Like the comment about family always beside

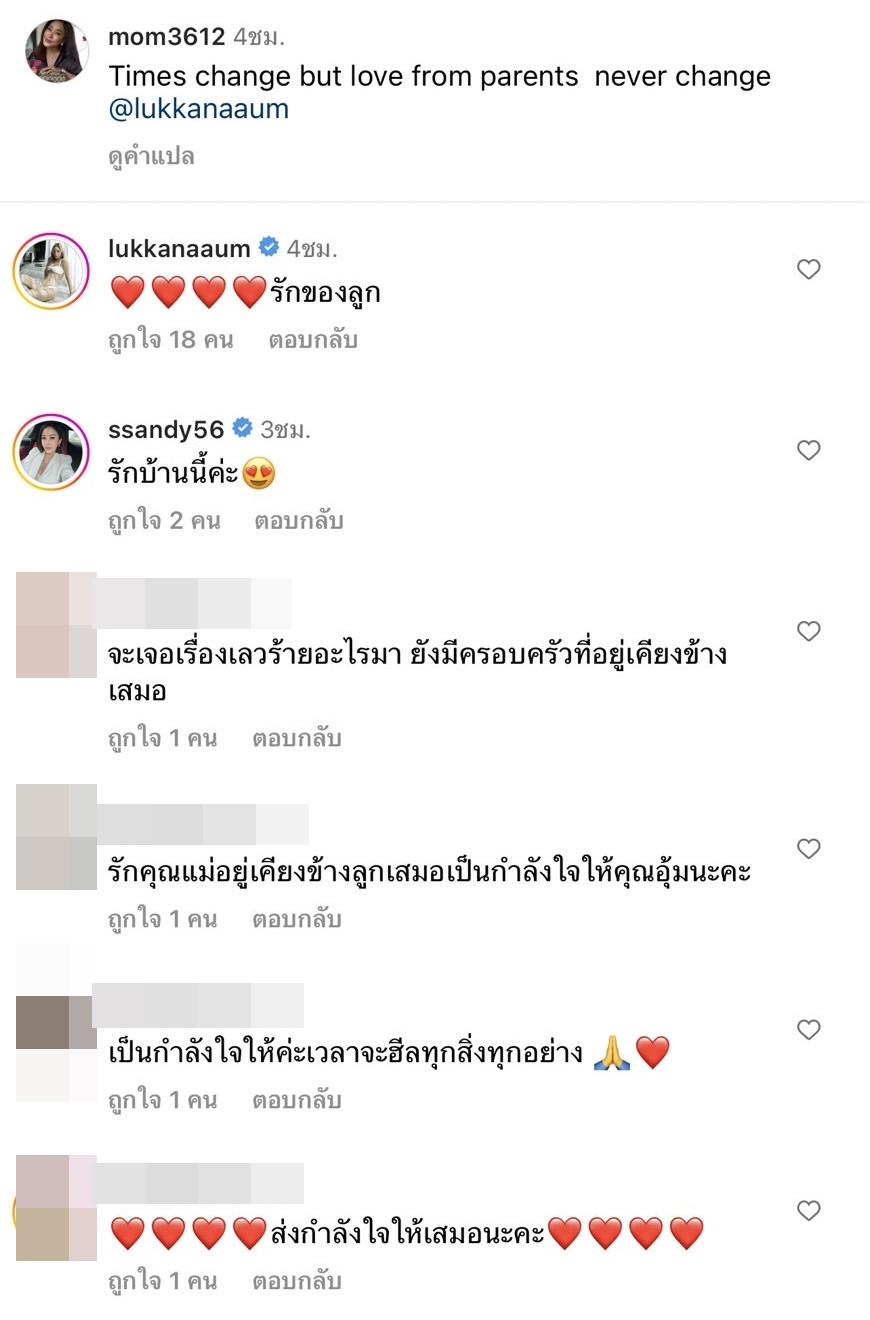click(x=808, y=631)
